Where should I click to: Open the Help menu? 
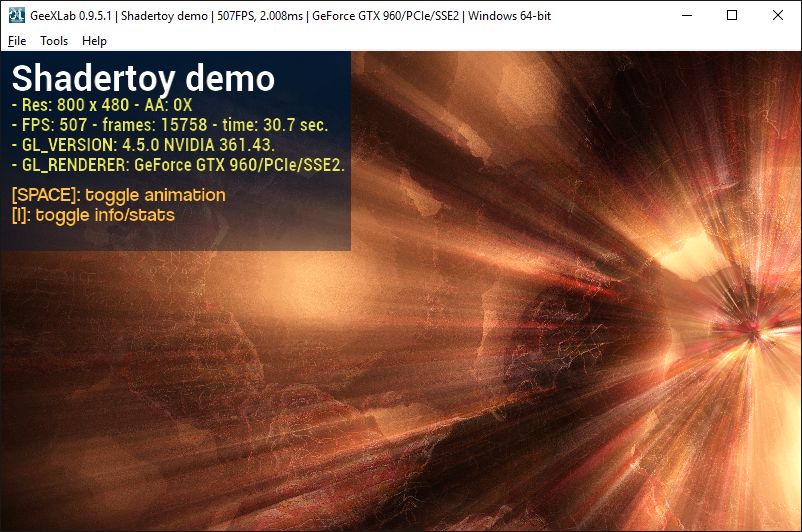pyautogui.click(x=94, y=41)
